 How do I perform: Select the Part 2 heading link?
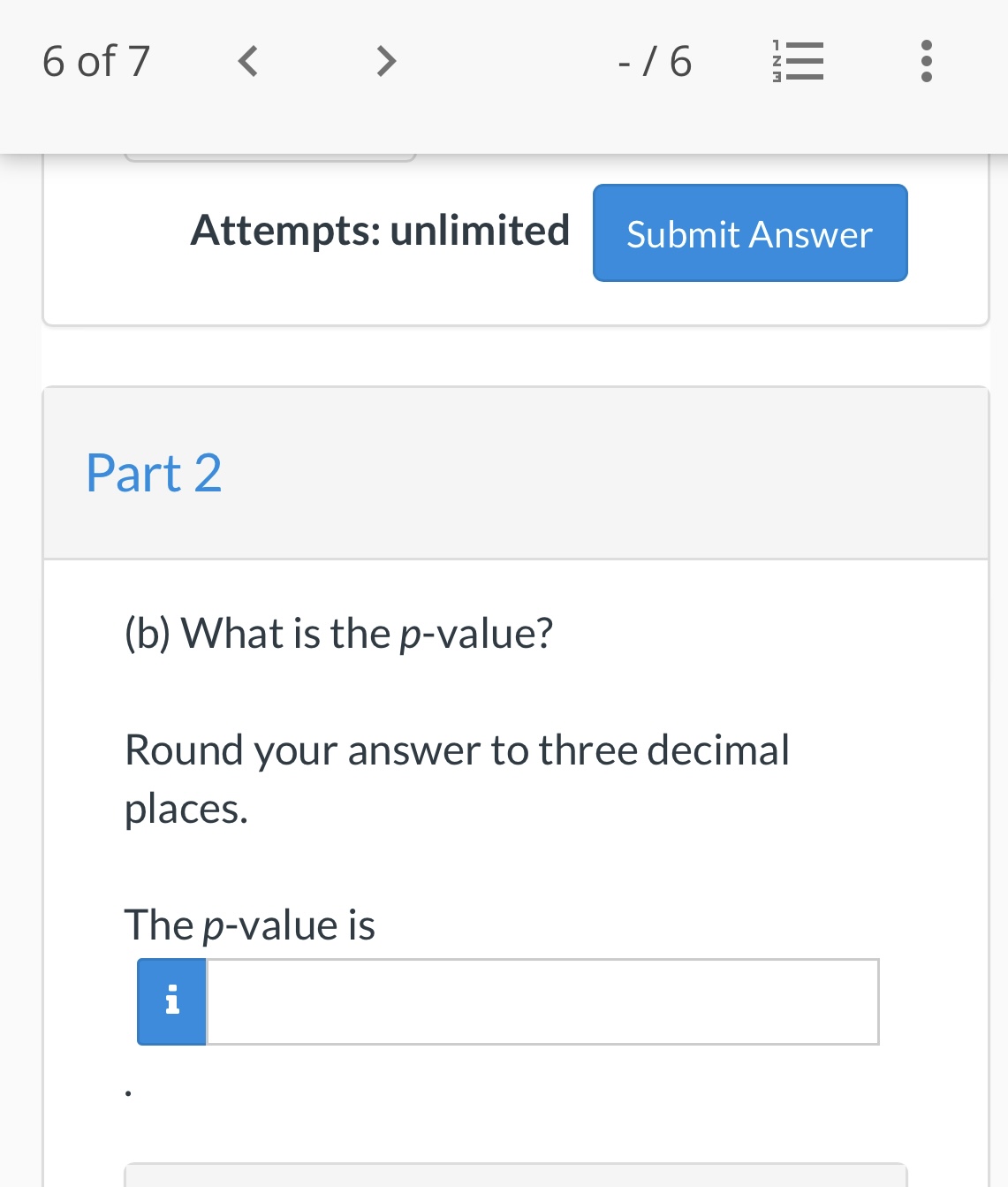point(153,474)
